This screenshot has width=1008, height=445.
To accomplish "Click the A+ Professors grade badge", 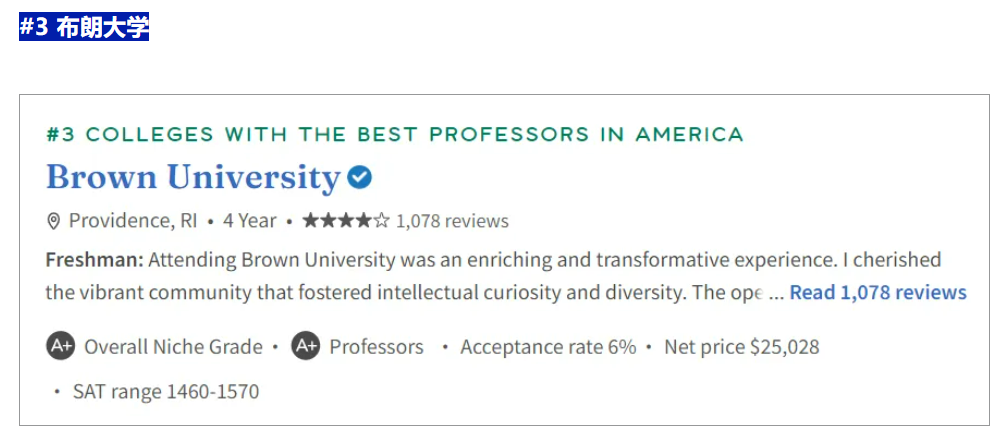I will click(x=305, y=347).
